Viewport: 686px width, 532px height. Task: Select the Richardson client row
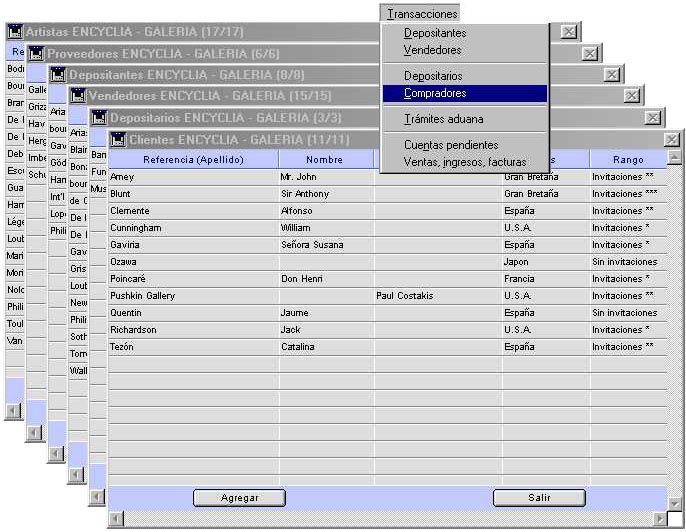point(388,330)
